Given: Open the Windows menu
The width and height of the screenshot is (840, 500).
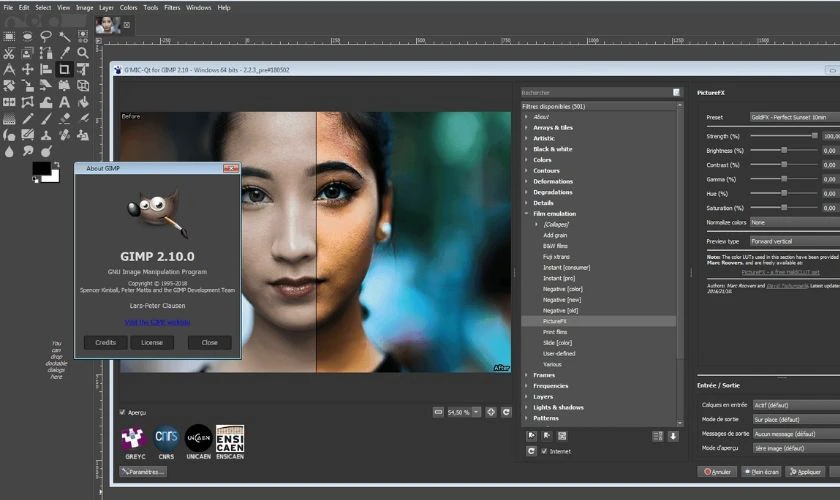Looking at the screenshot, I should pos(198,8).
